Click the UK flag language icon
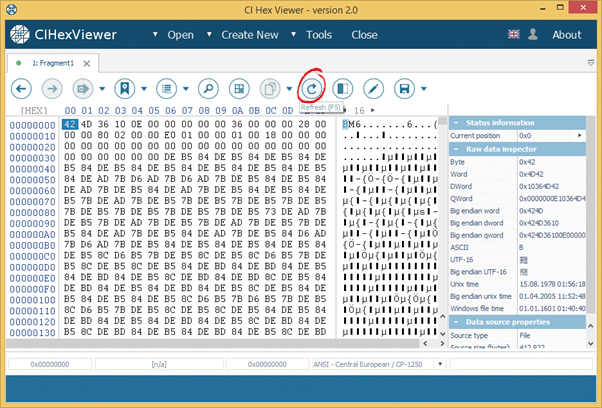Screen dimensions: 602x408 (514, 34)
